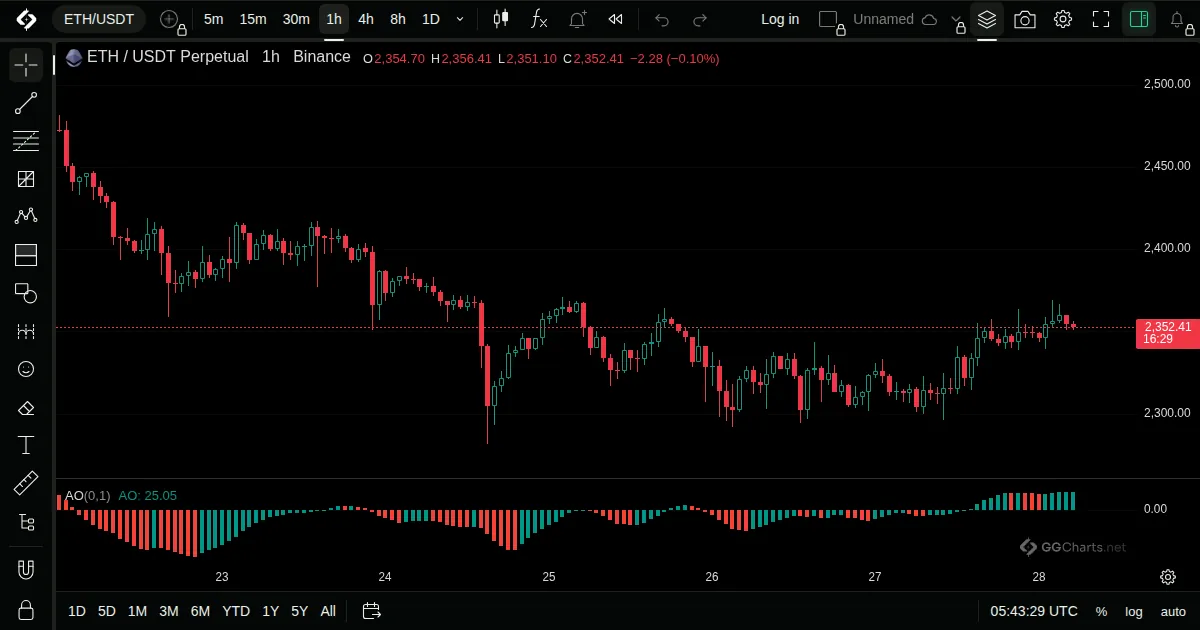Select the text annotation tool
The width and height of the screenshot is (1200, 630).
point(26,445)
